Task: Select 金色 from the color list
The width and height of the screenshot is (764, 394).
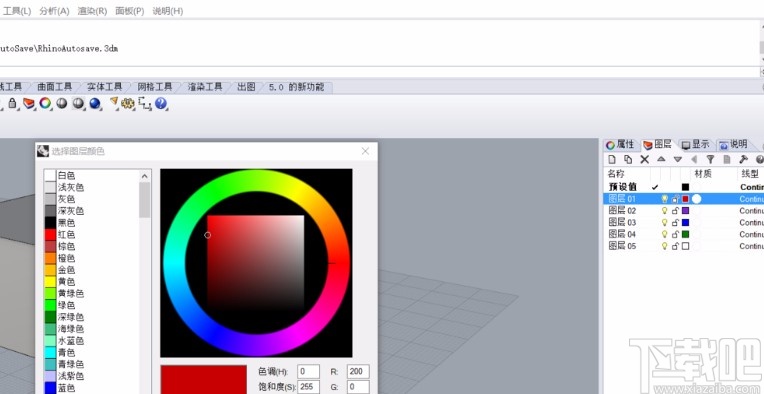Action: (66, 270)
